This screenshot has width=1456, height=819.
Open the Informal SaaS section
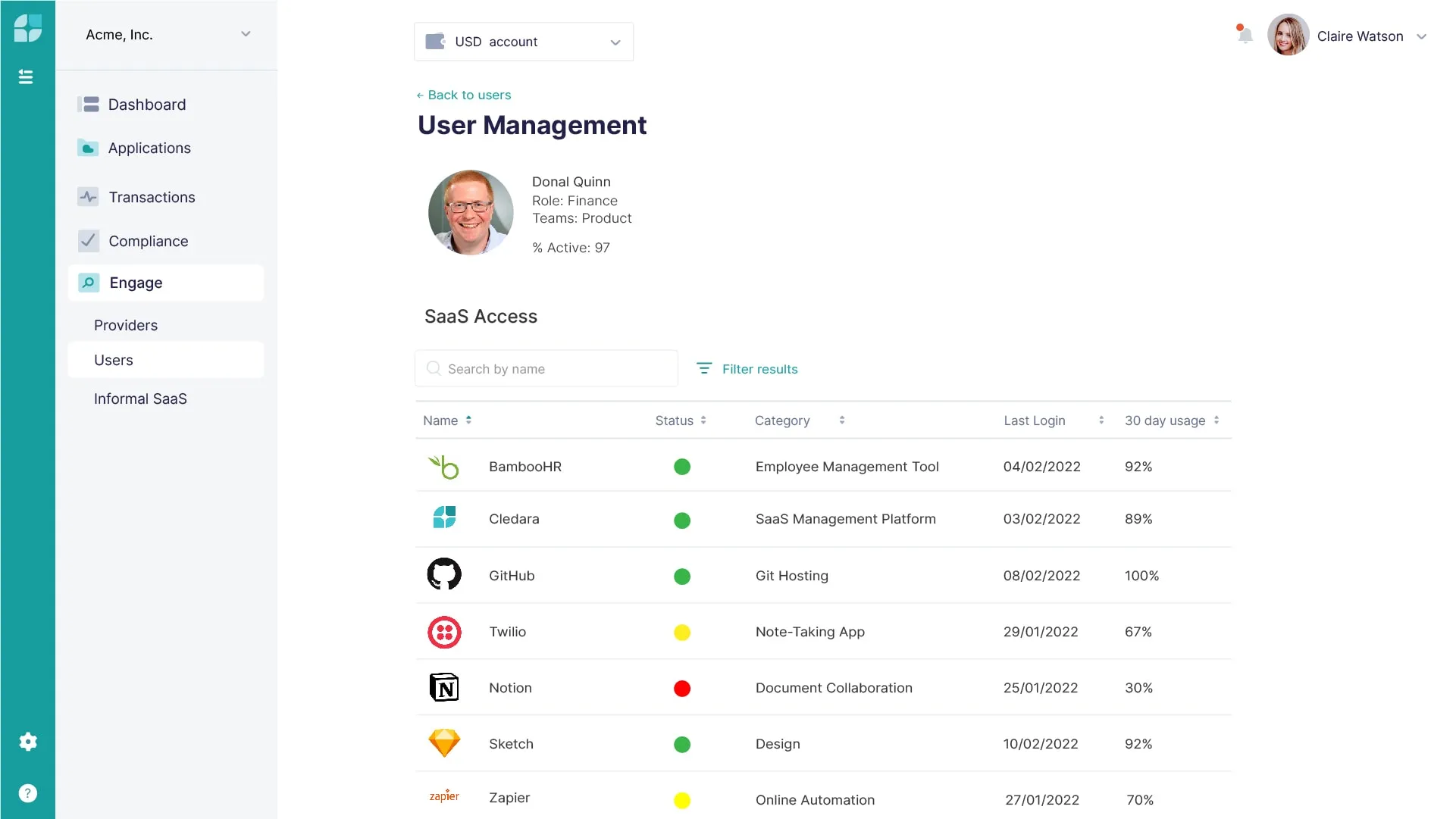(140, 399)
